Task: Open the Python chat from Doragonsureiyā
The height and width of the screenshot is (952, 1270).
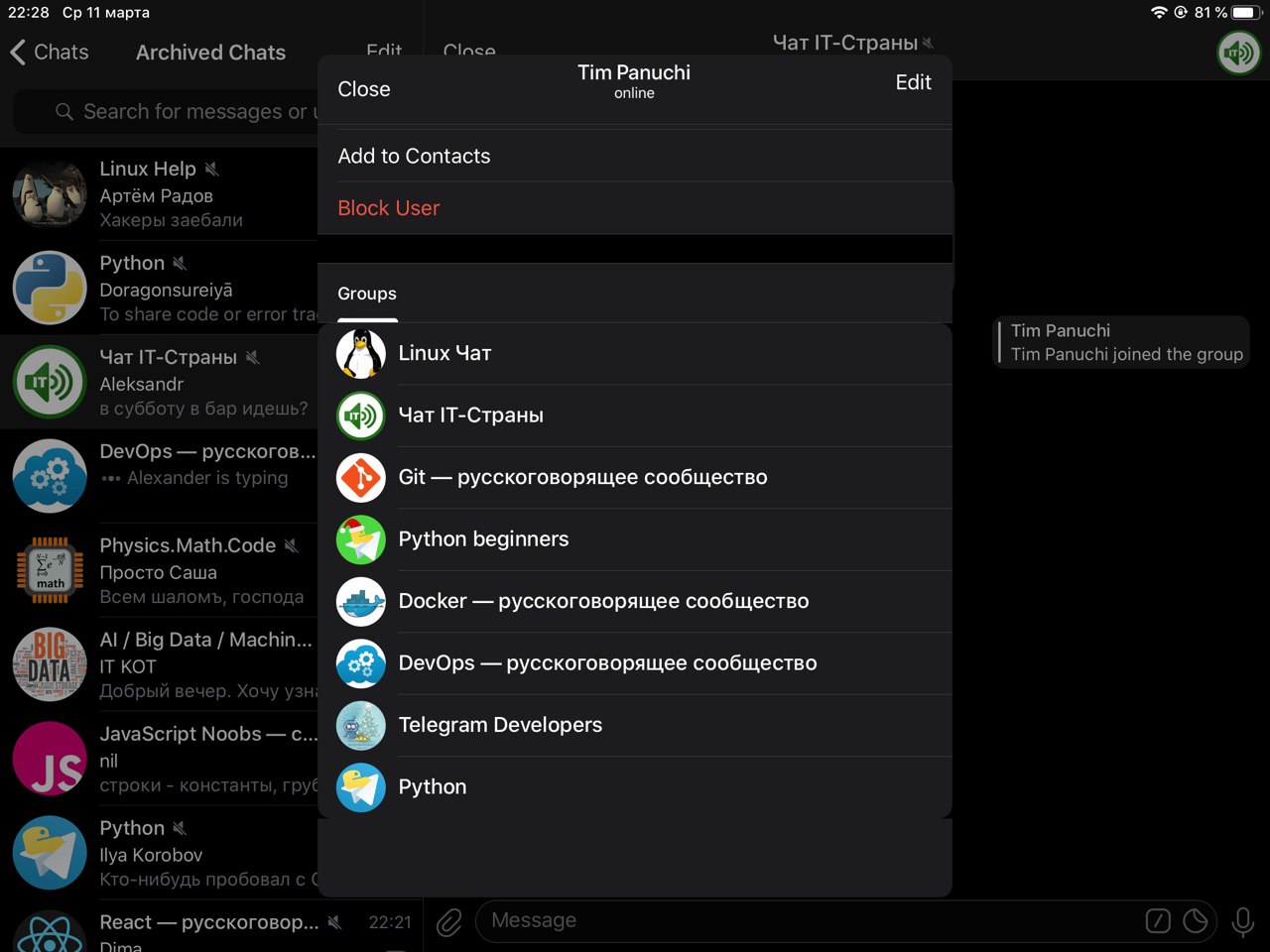Action: 159,288
